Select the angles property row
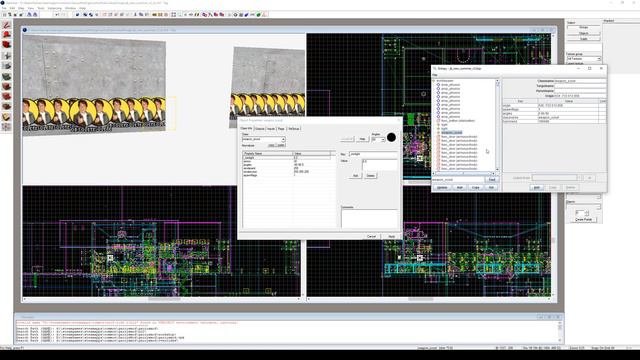Viewport: 640px width, 360px height. click(287, 164)
